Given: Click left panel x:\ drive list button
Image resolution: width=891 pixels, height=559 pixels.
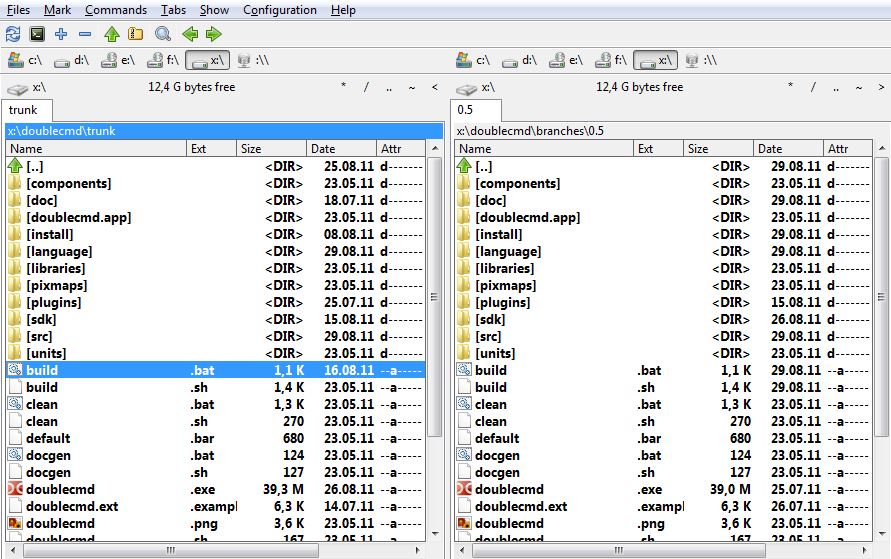Looking at the screenshot, I should (27, 87).
